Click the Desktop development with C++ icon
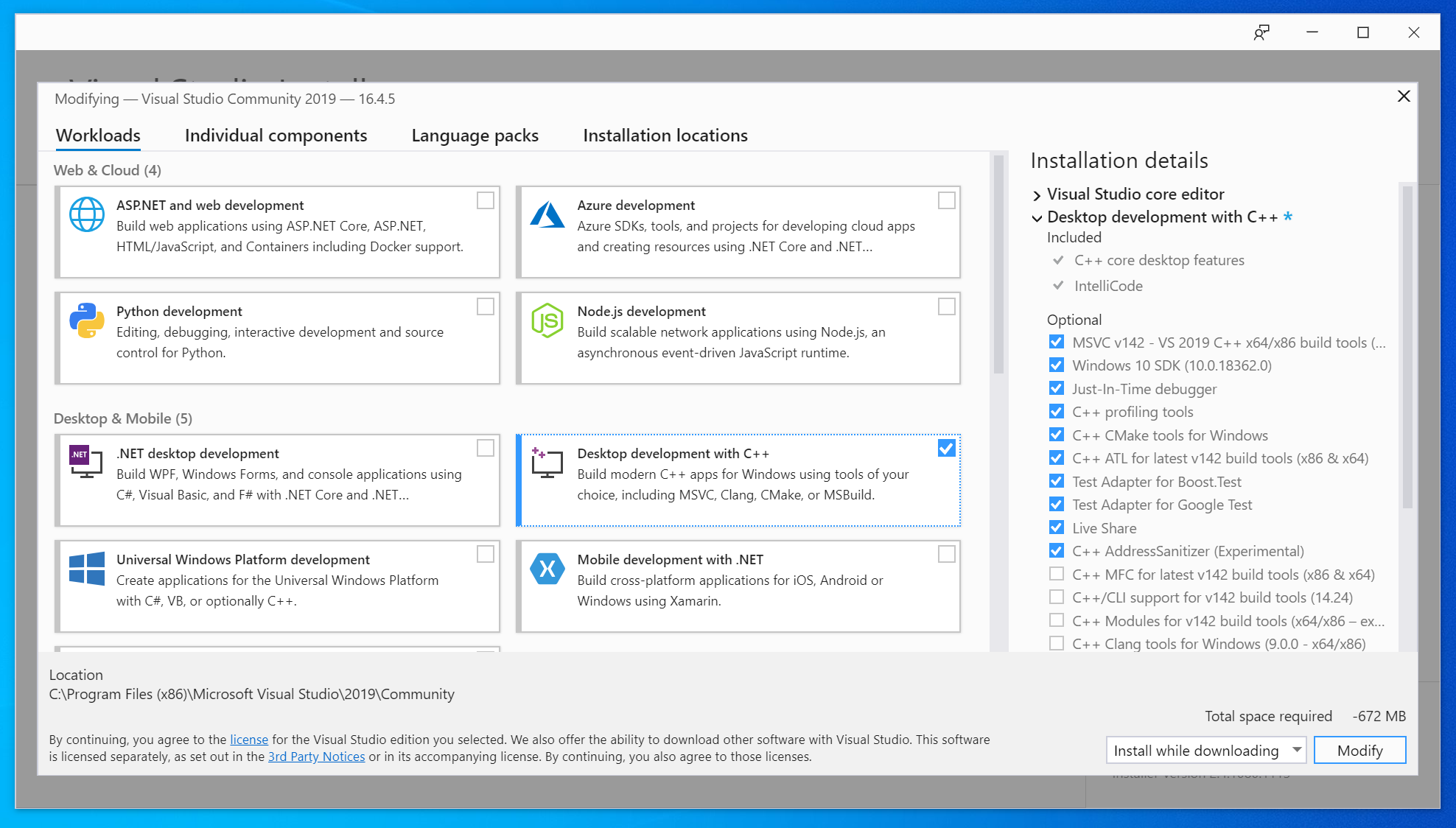The height and width of the screenshot is (828, 1456). pos(547,463)
